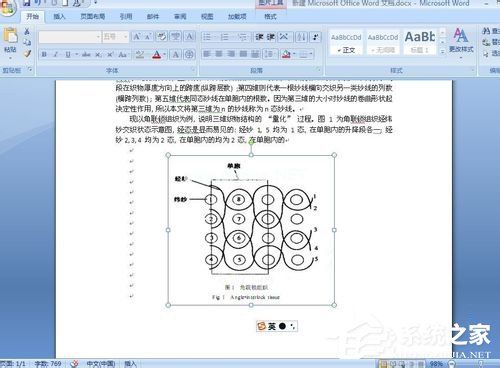
Task: Open the Change Case Aa icon
Action: 122,54
